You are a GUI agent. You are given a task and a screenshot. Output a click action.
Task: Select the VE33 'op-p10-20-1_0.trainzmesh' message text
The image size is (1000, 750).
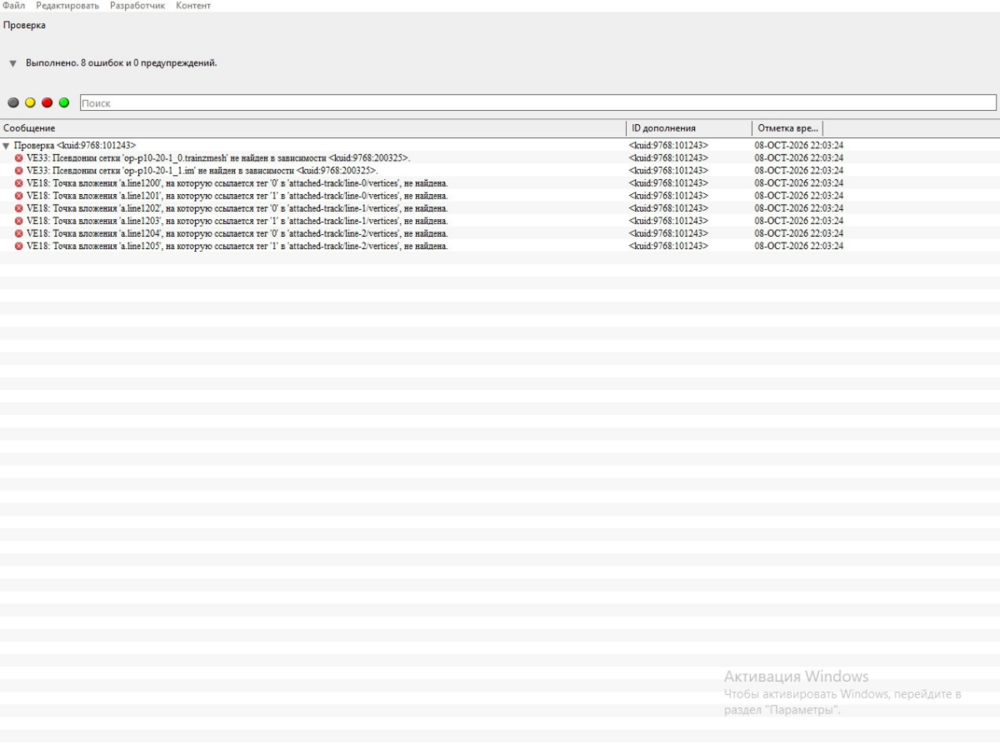(218, 158)
